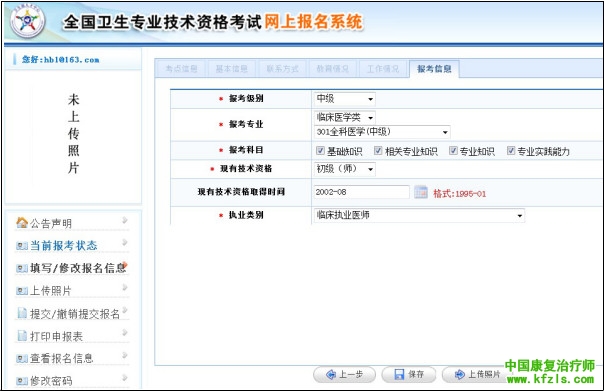Select the 报考信息 tab
This screenshot has width=604, height=391.
tap(434, 69)
